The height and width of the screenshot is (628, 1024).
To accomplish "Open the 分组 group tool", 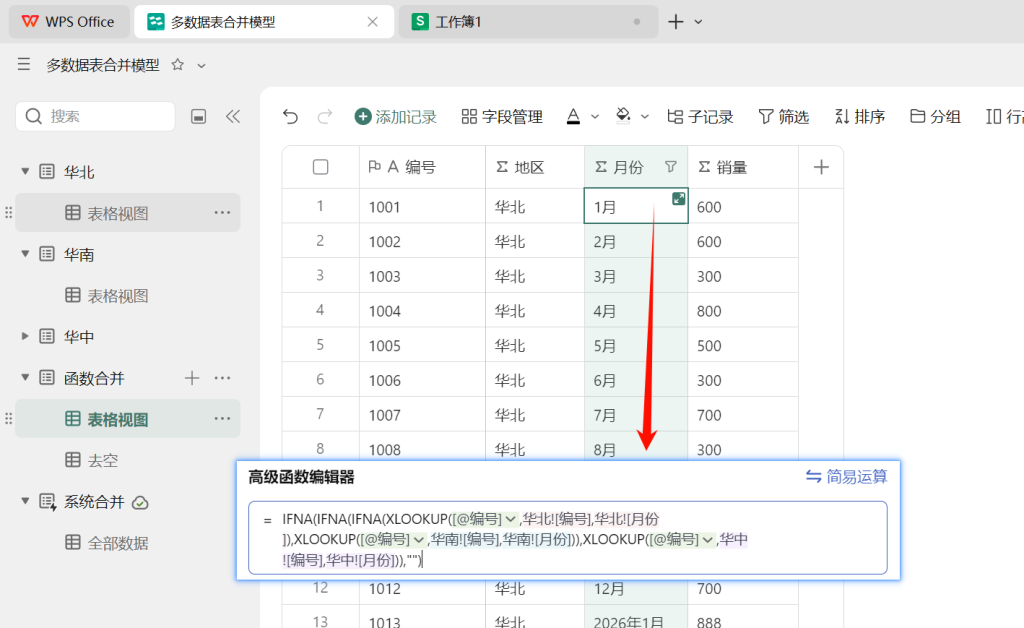I will [x=935, y=116].
